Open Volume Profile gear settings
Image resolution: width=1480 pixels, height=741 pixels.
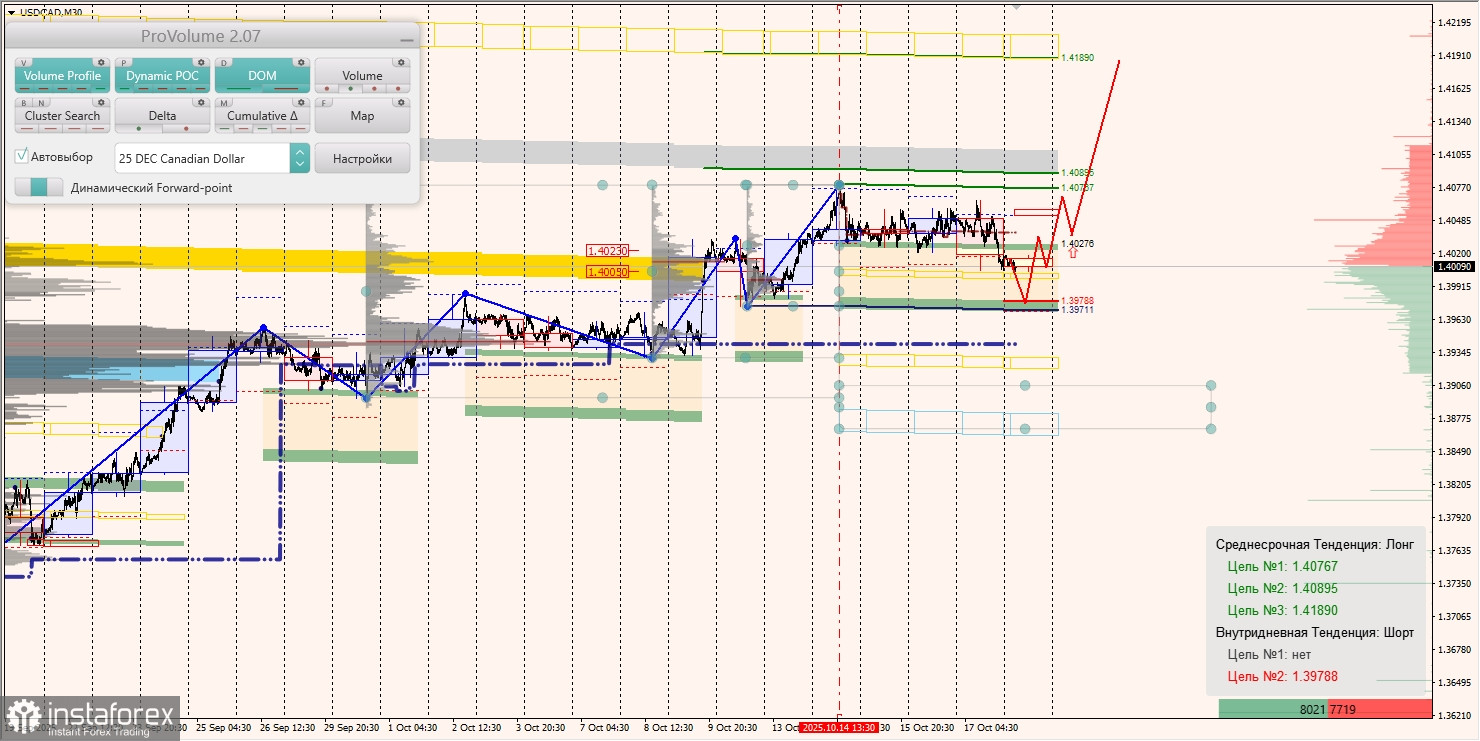(x=101, y=62)
